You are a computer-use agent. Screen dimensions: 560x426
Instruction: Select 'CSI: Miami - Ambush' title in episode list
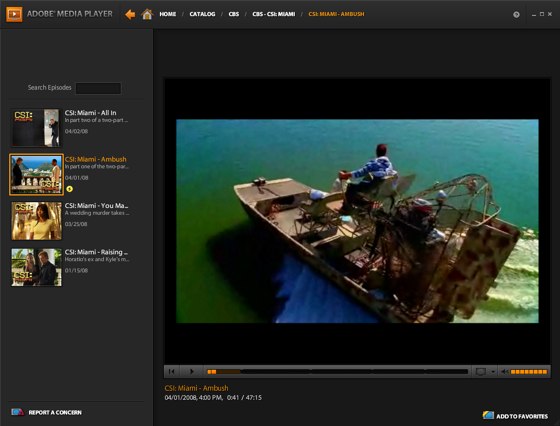[96, 159]
